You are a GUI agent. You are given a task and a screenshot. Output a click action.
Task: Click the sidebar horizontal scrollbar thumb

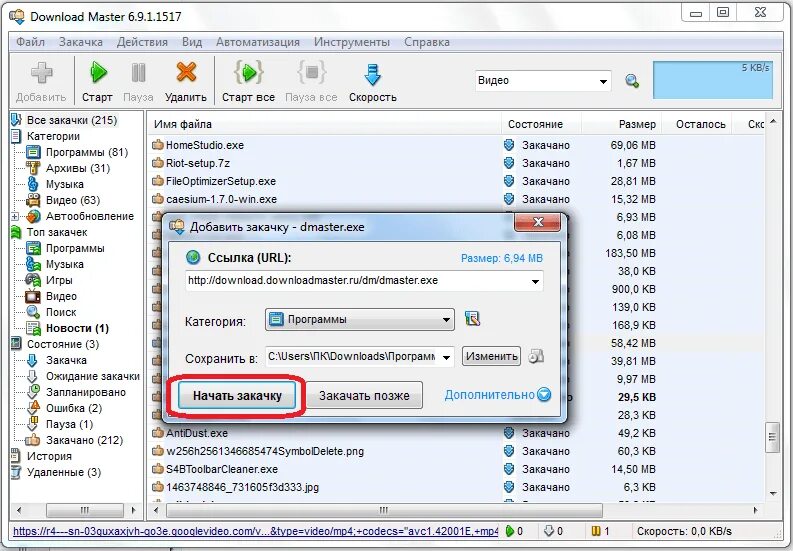[85, 510]
